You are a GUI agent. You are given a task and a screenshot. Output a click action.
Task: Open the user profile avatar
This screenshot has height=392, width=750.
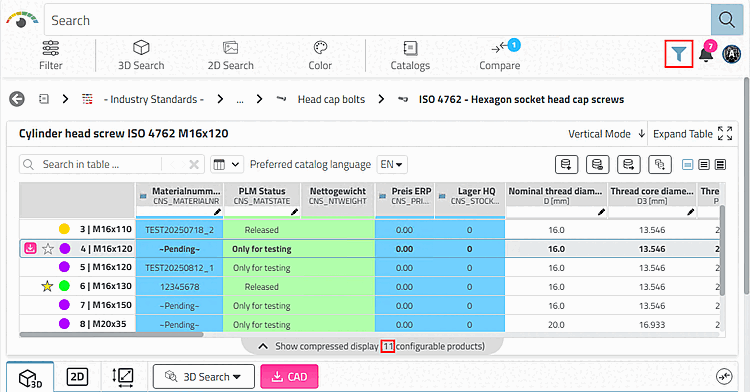(731, 54)
